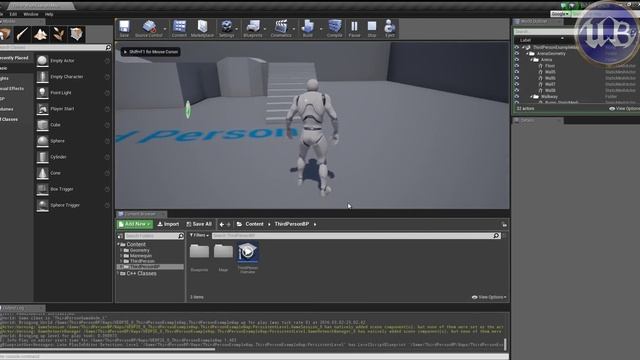Expand the C++ Classes tree node
Viewport: 640px width, 360px height.
point(119,273)
